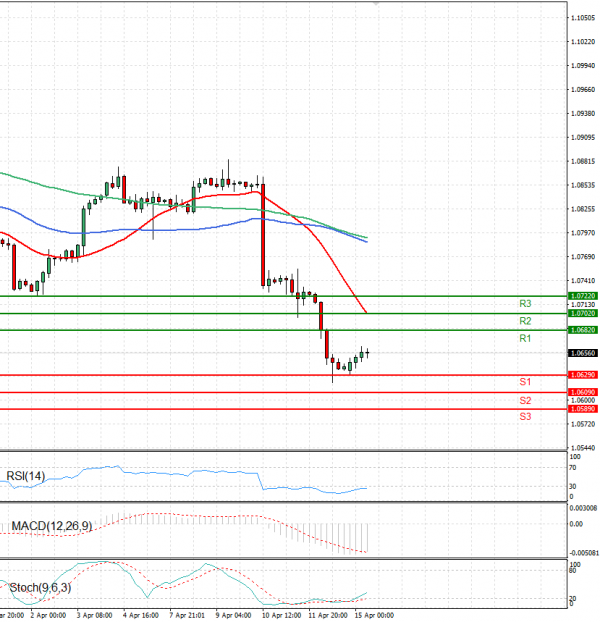The width and height of the screenshot is (600, 622).
Task: Click the R1 resistance label
Action: (x=524, y=339)
